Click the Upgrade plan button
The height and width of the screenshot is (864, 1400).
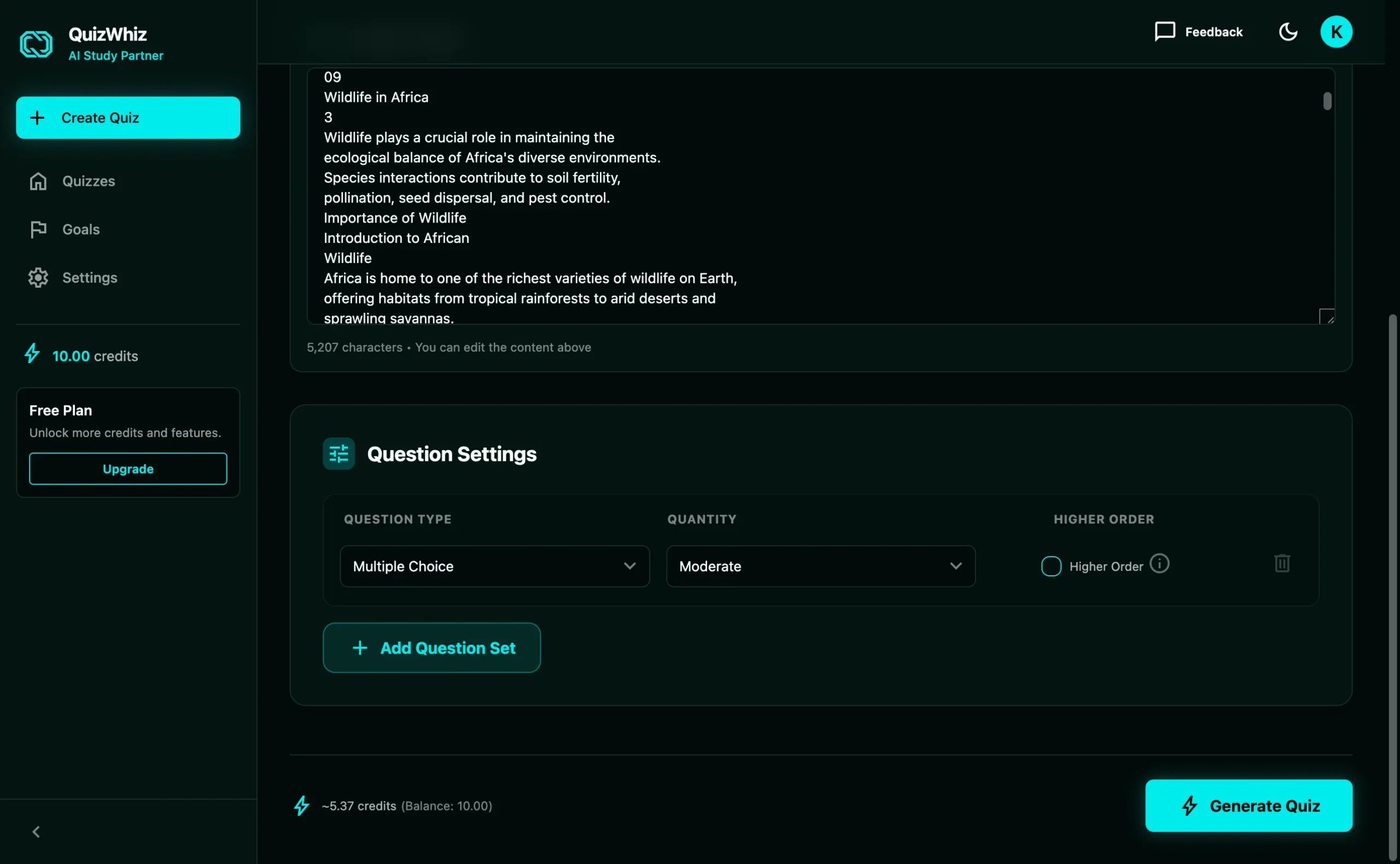pyautogui.click(x=128, y=469)
